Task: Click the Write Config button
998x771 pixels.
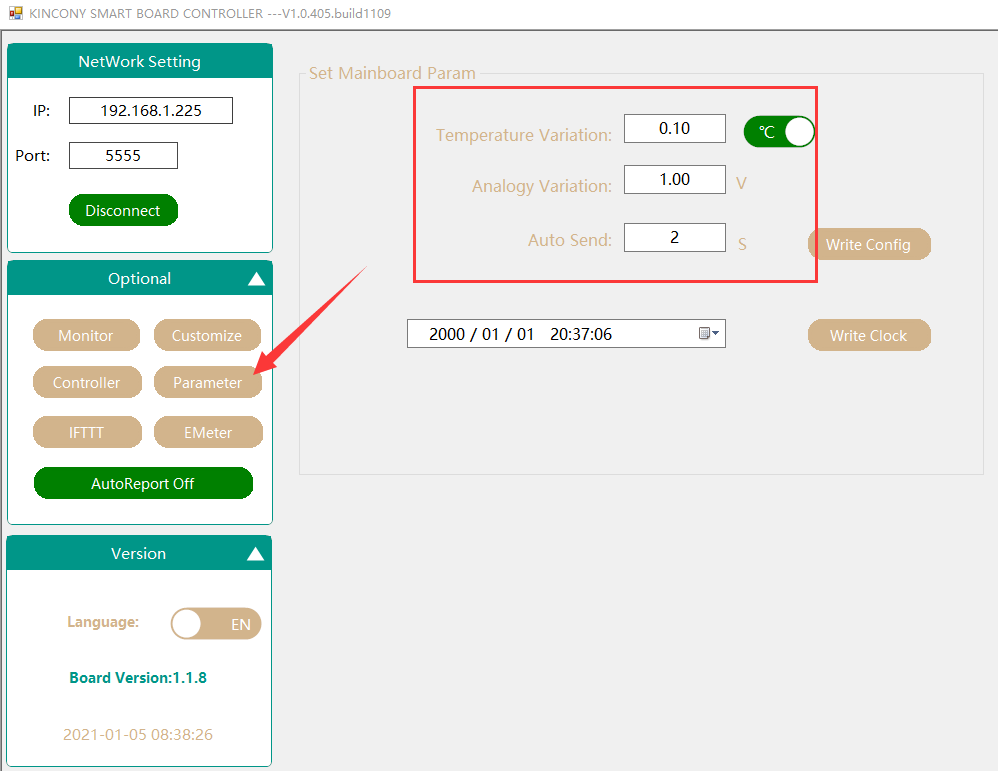Action: click(x=868, y=245)
